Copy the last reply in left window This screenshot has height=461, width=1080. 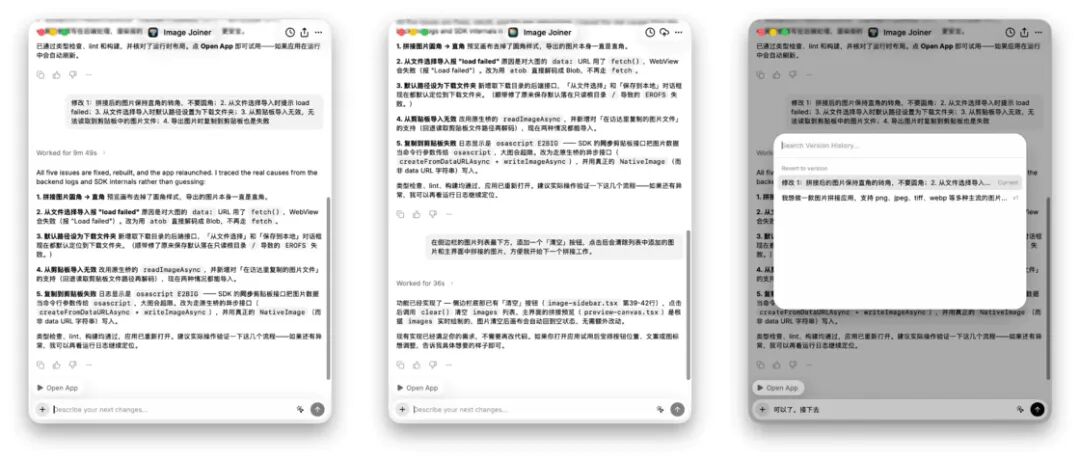pyautogui.click(x=41, y=365)
